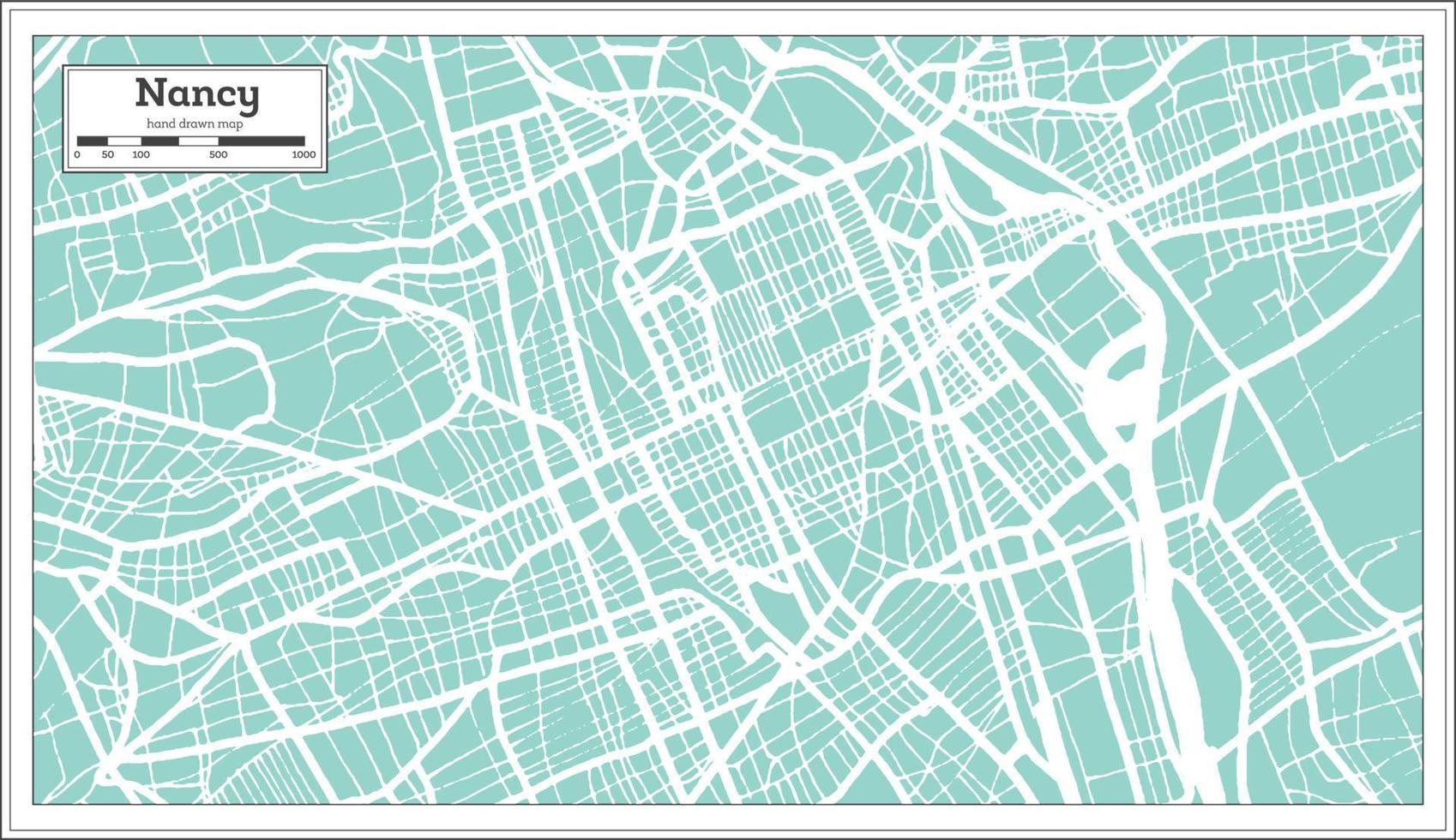Click the black and white scale bar
This screenshot has width=1456, height=840.
click(x=191, y=141)
